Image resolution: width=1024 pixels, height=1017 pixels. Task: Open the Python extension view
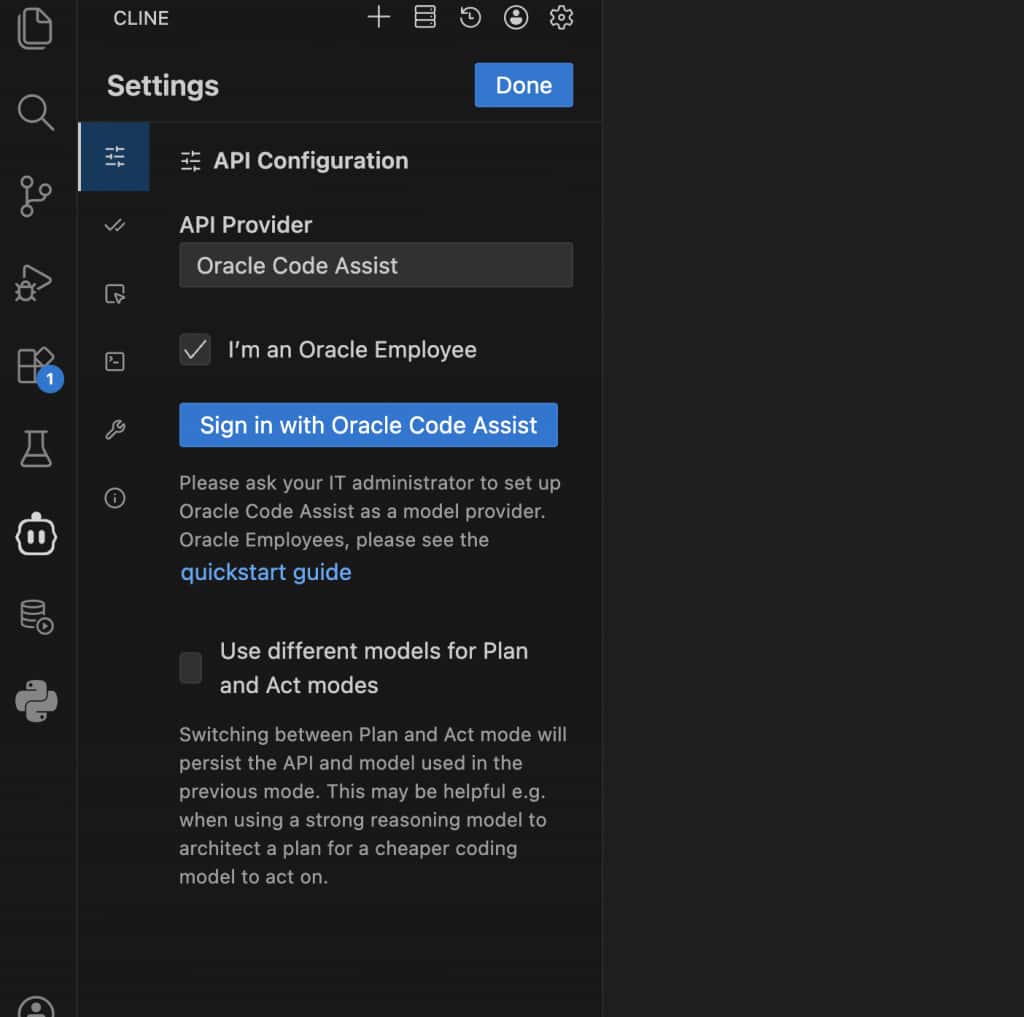click(x=36, y=701)
